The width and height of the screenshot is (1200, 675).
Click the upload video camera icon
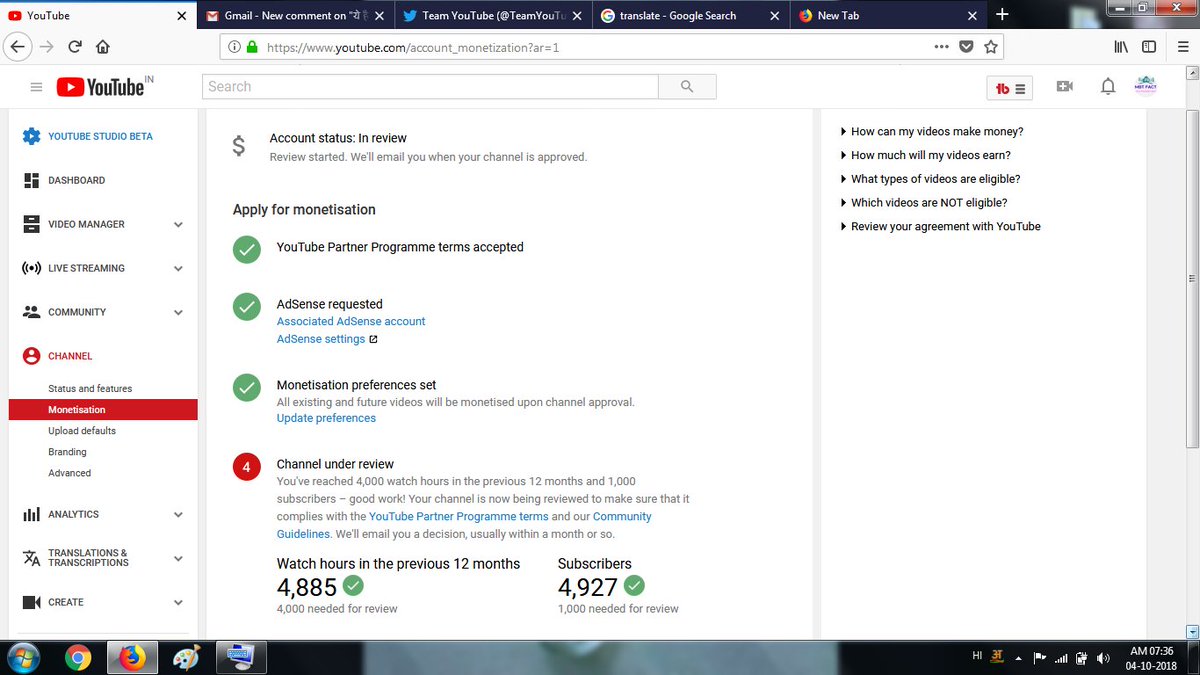click(1065, 87)
